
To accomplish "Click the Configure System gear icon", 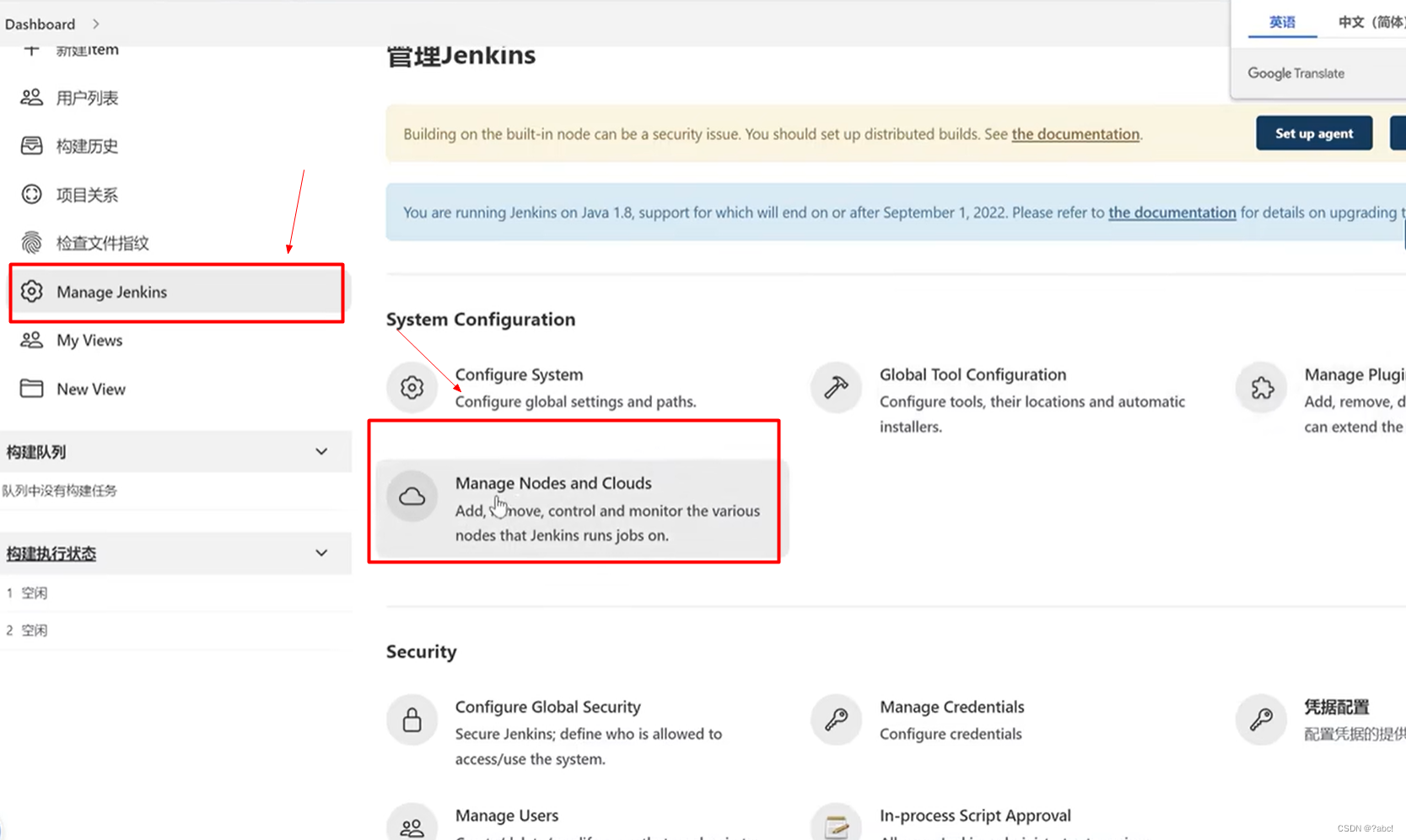I will pos(412,387).
